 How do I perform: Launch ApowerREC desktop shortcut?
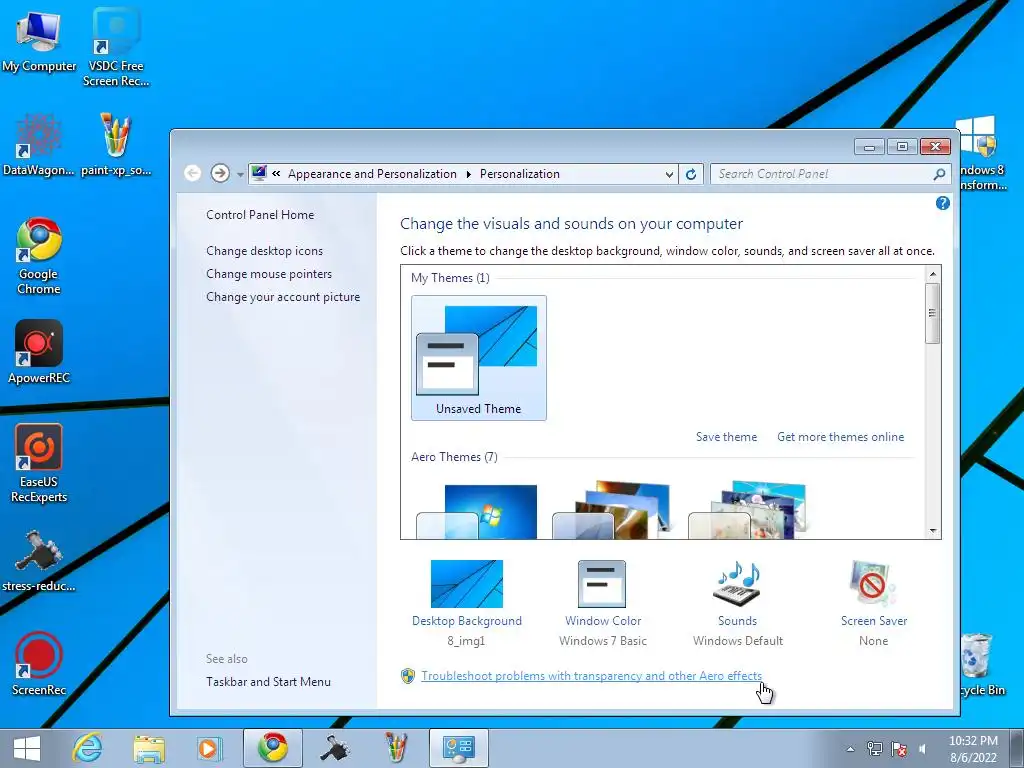coord(39,353)
